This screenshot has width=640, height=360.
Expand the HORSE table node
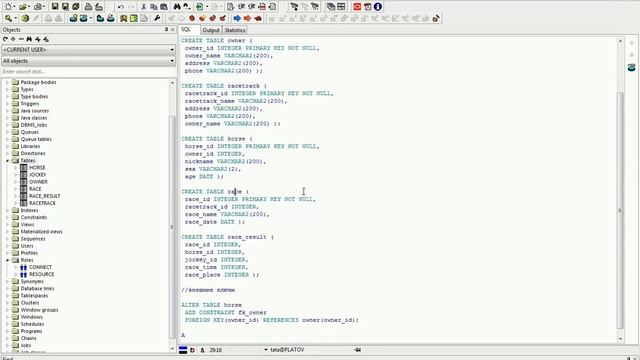click(x=16, y=168)
